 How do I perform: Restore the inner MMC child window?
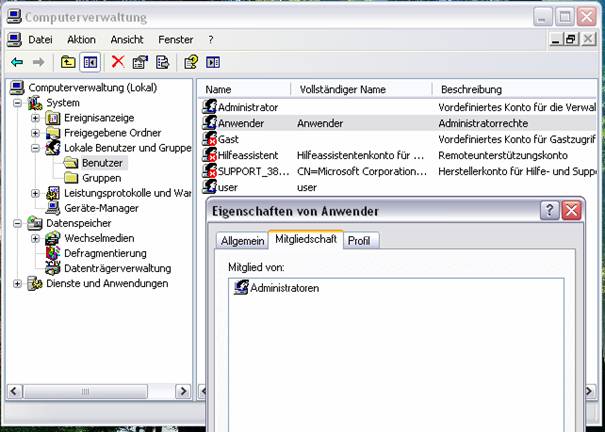click(x=571, y=39)
